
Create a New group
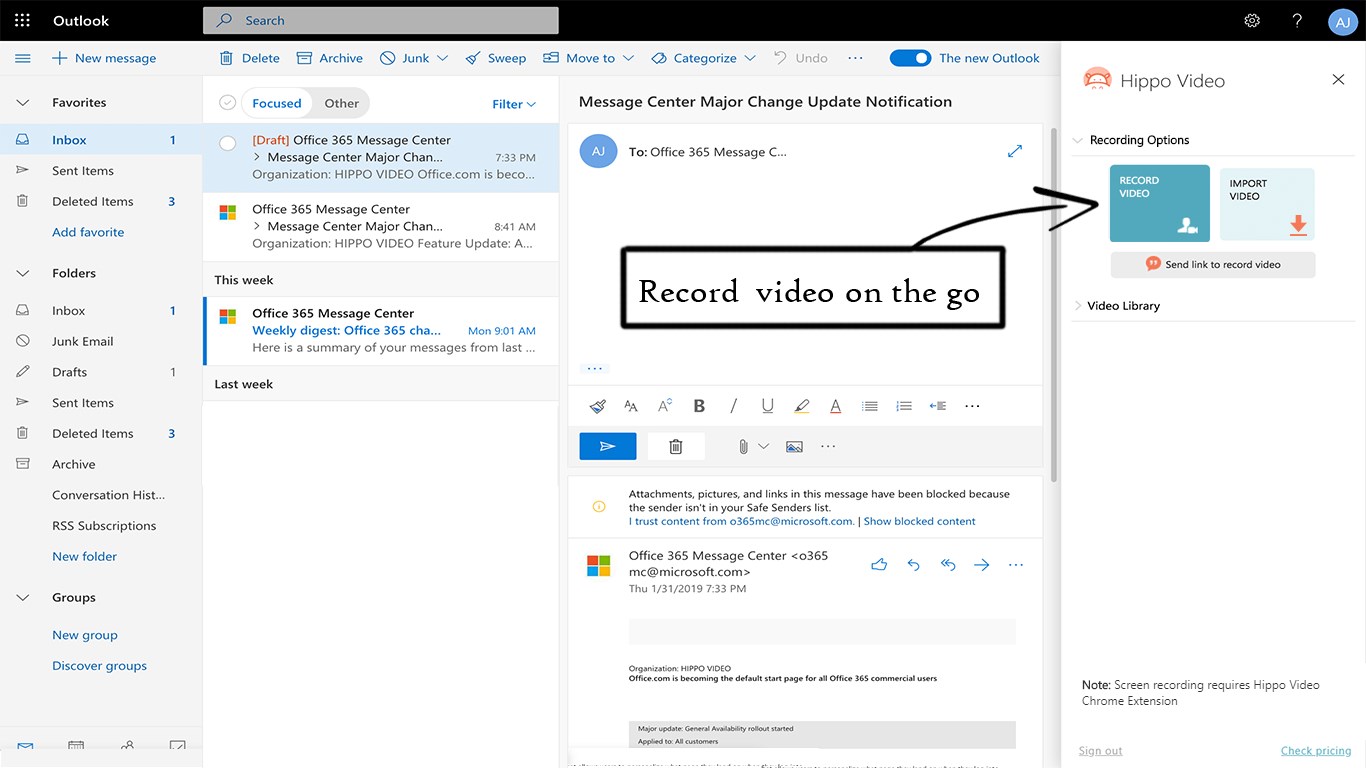(85, 635)
